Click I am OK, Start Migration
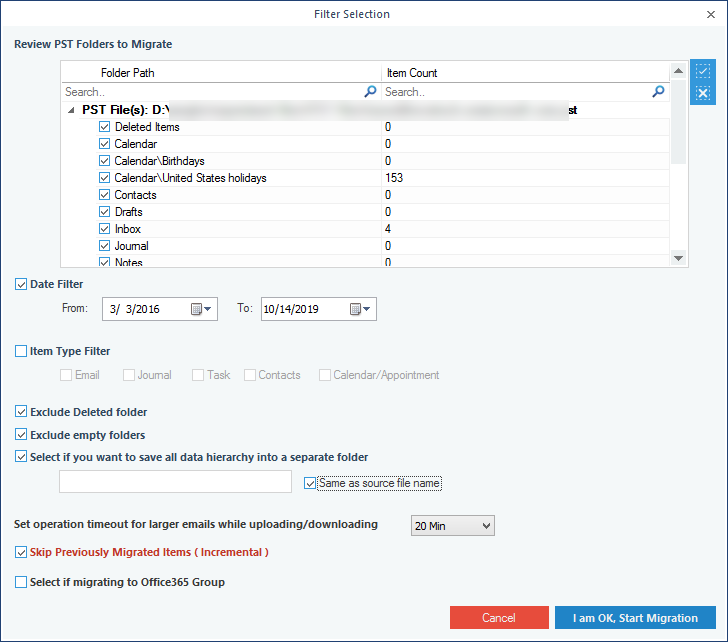728x642 pixels. point(635,618)
